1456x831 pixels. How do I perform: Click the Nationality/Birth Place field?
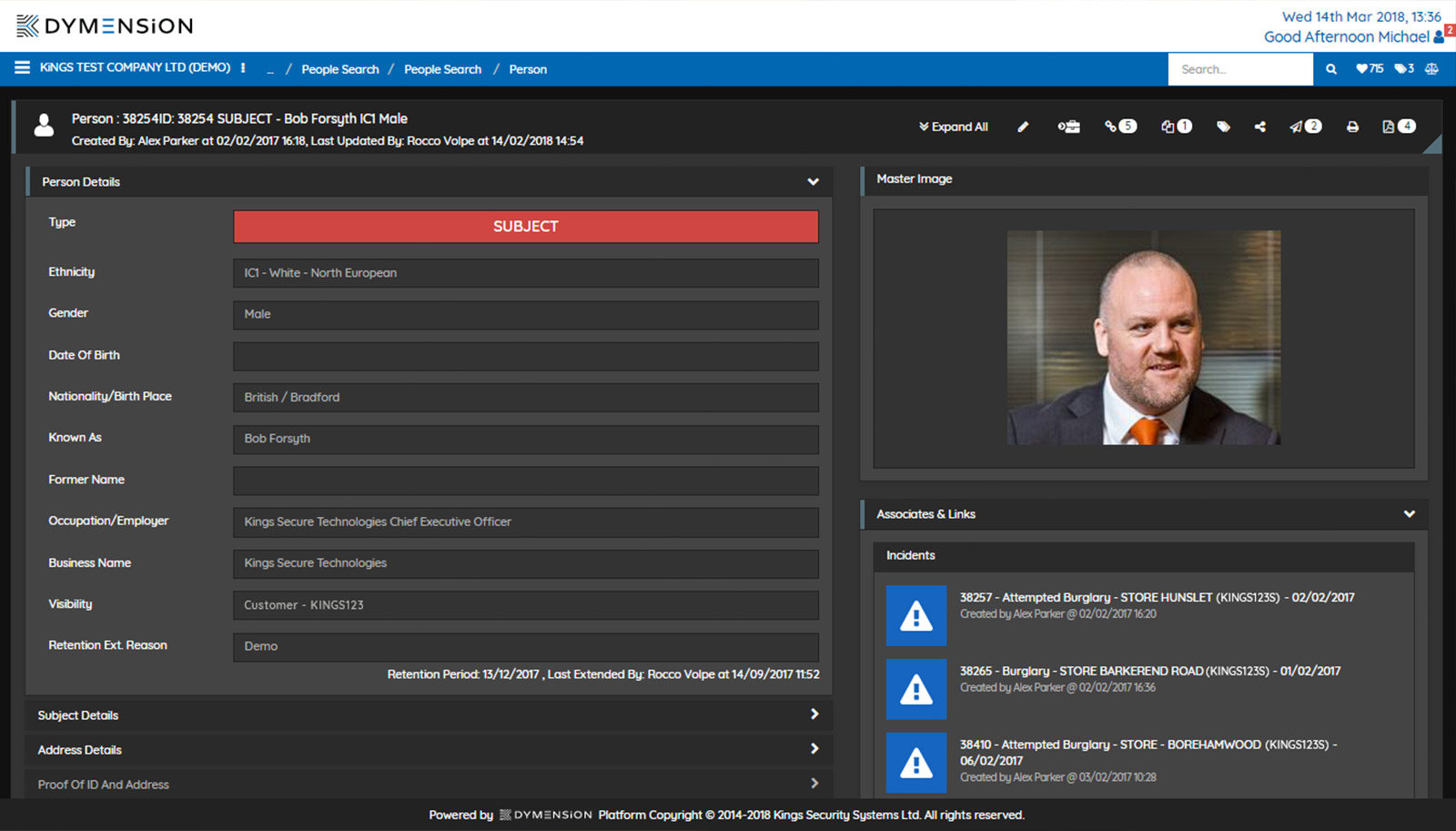[526, 398]
